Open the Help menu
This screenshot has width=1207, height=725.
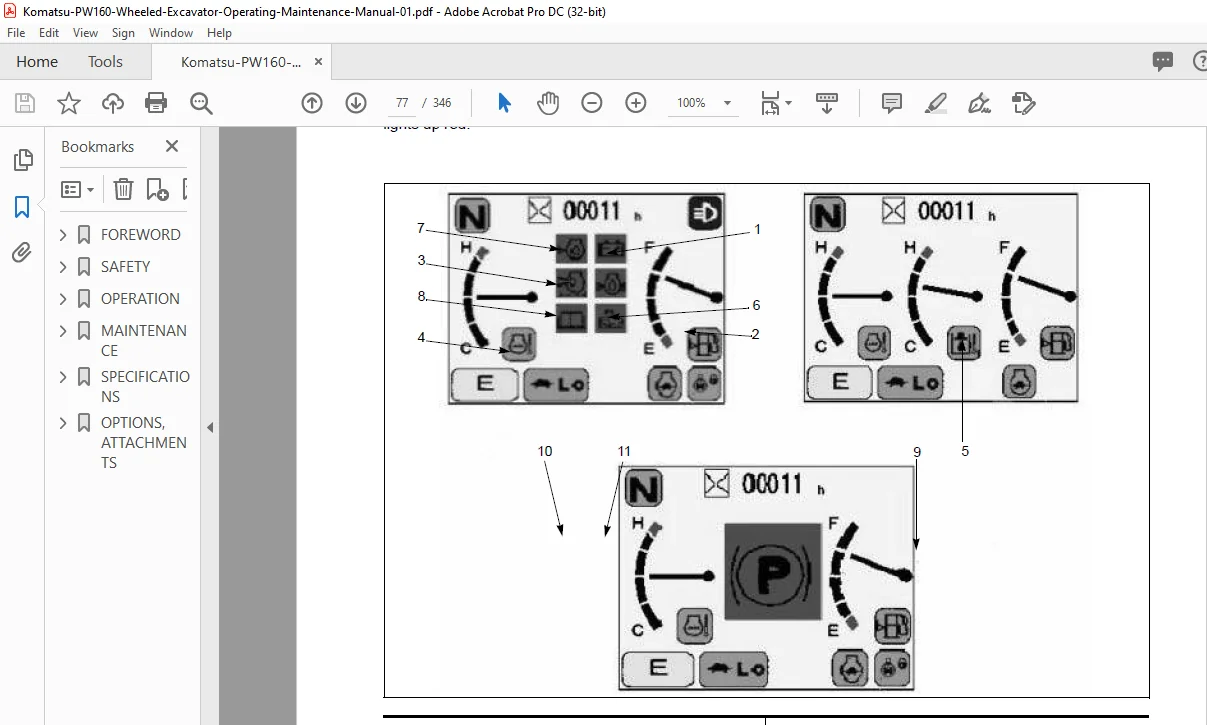coord(219,33)
